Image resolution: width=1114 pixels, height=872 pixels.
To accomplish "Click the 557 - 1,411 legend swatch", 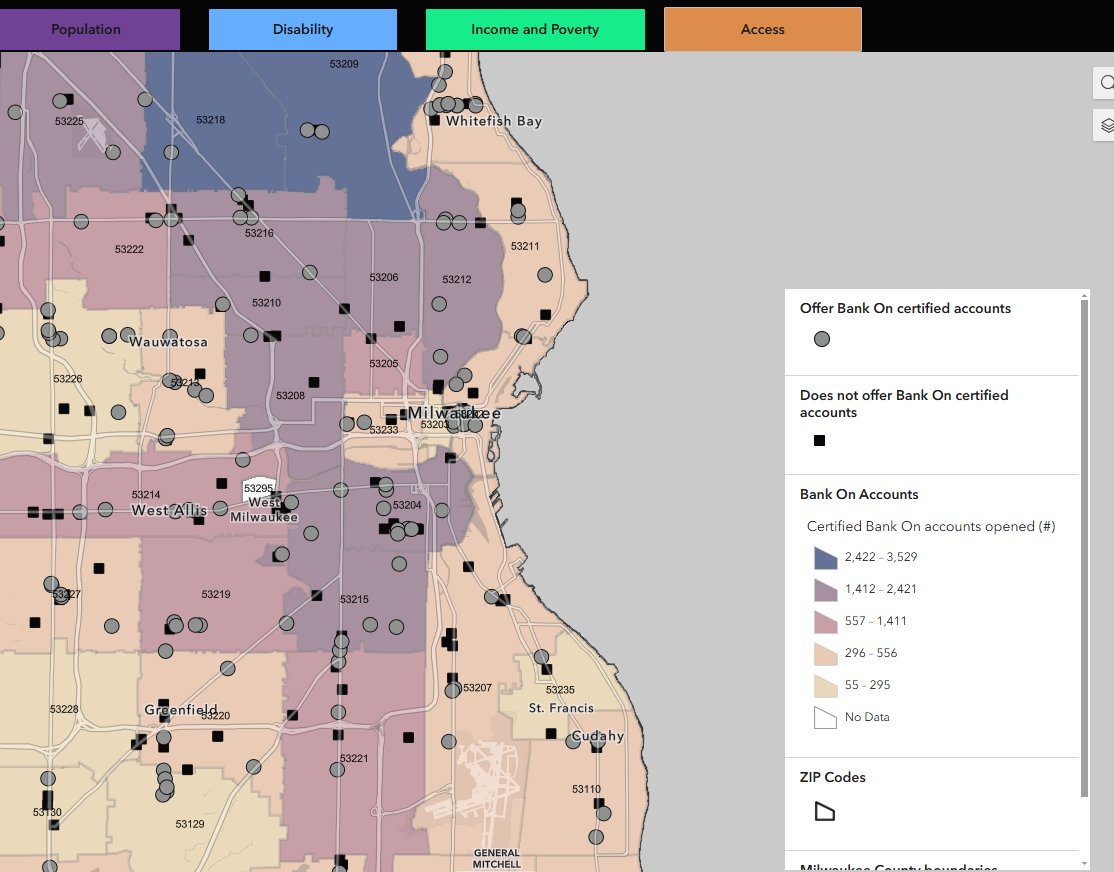I will coord(825,621).
